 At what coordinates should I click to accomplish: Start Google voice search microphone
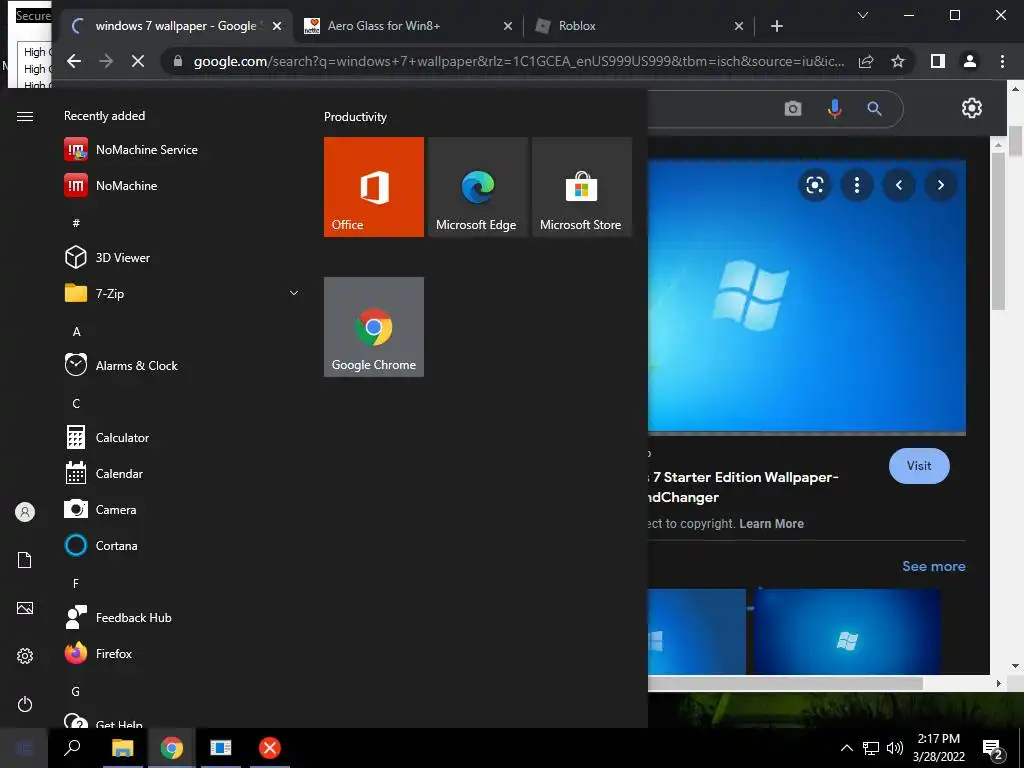[834, 108]
